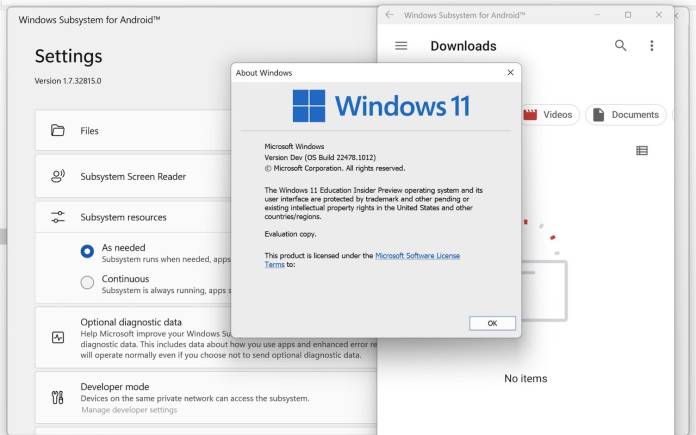
Task: Click the Files folder icon in Settings
Action: [x=58, y=130]
